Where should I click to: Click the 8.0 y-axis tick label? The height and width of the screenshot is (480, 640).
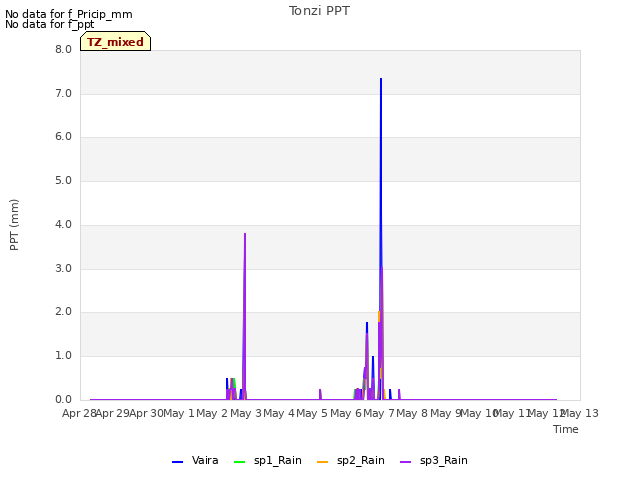(x=63, y=50)
